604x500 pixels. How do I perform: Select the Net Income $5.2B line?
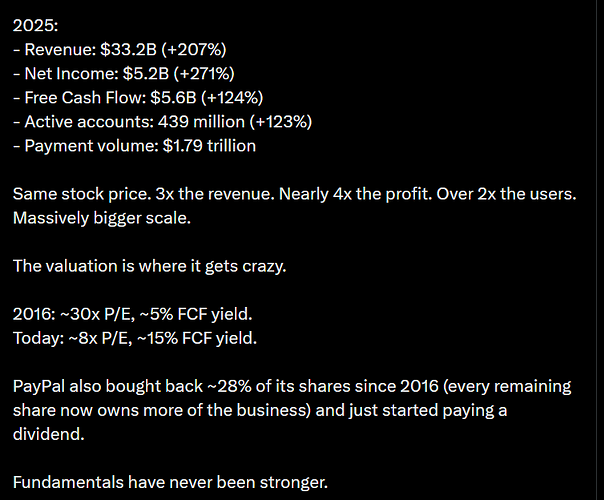124,74
